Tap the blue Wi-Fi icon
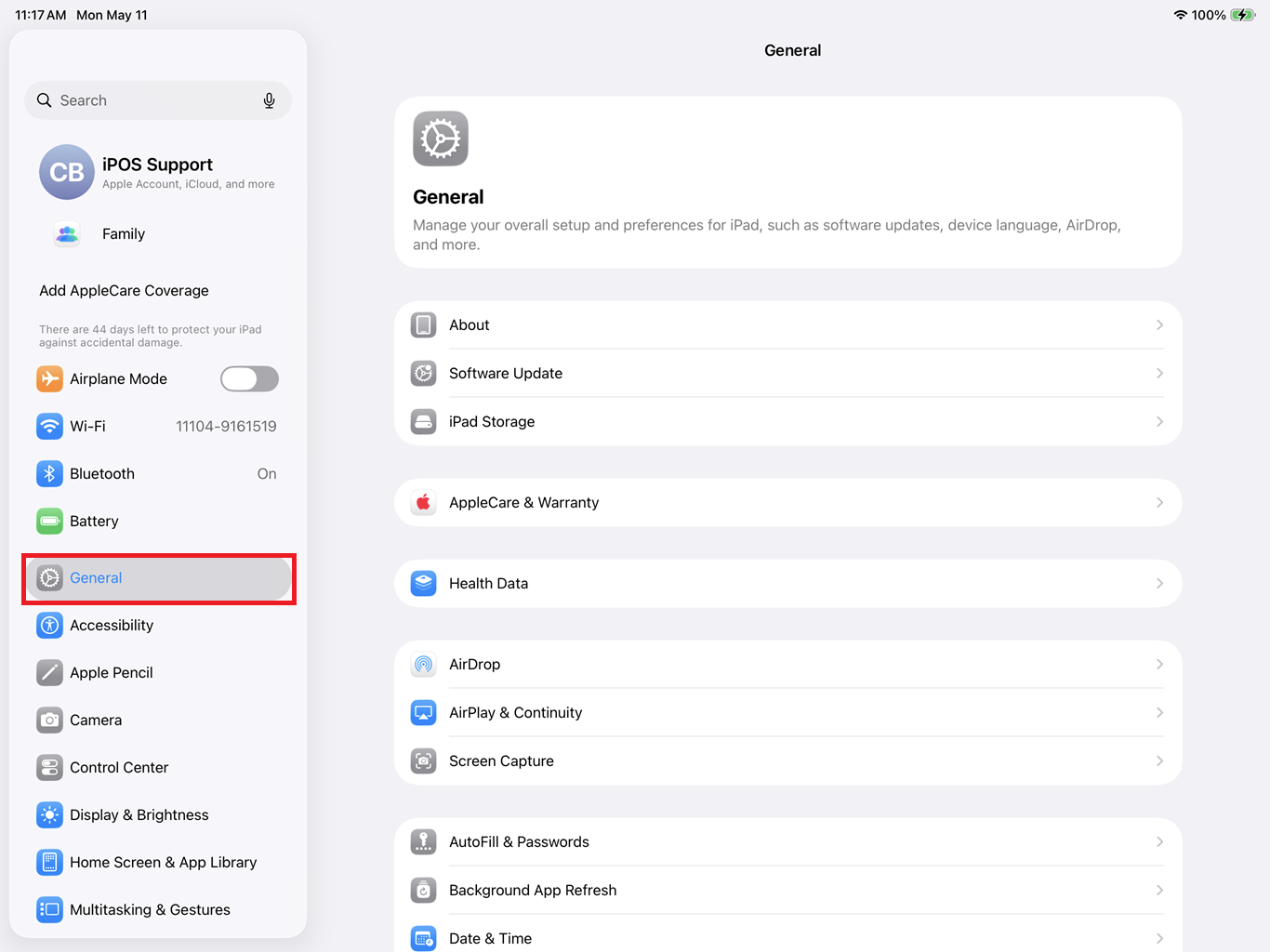Image resolution: width=1270 pixels, height=952 pixels. point(49,426)
